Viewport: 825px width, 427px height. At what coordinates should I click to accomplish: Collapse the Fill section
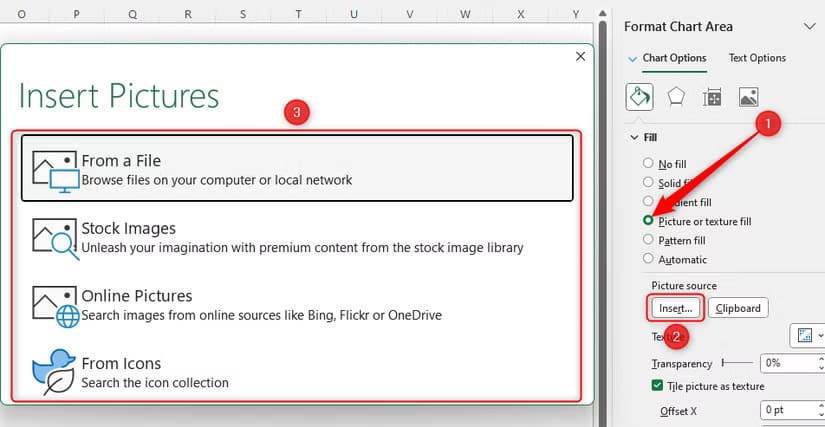click(x=633, y=137)
